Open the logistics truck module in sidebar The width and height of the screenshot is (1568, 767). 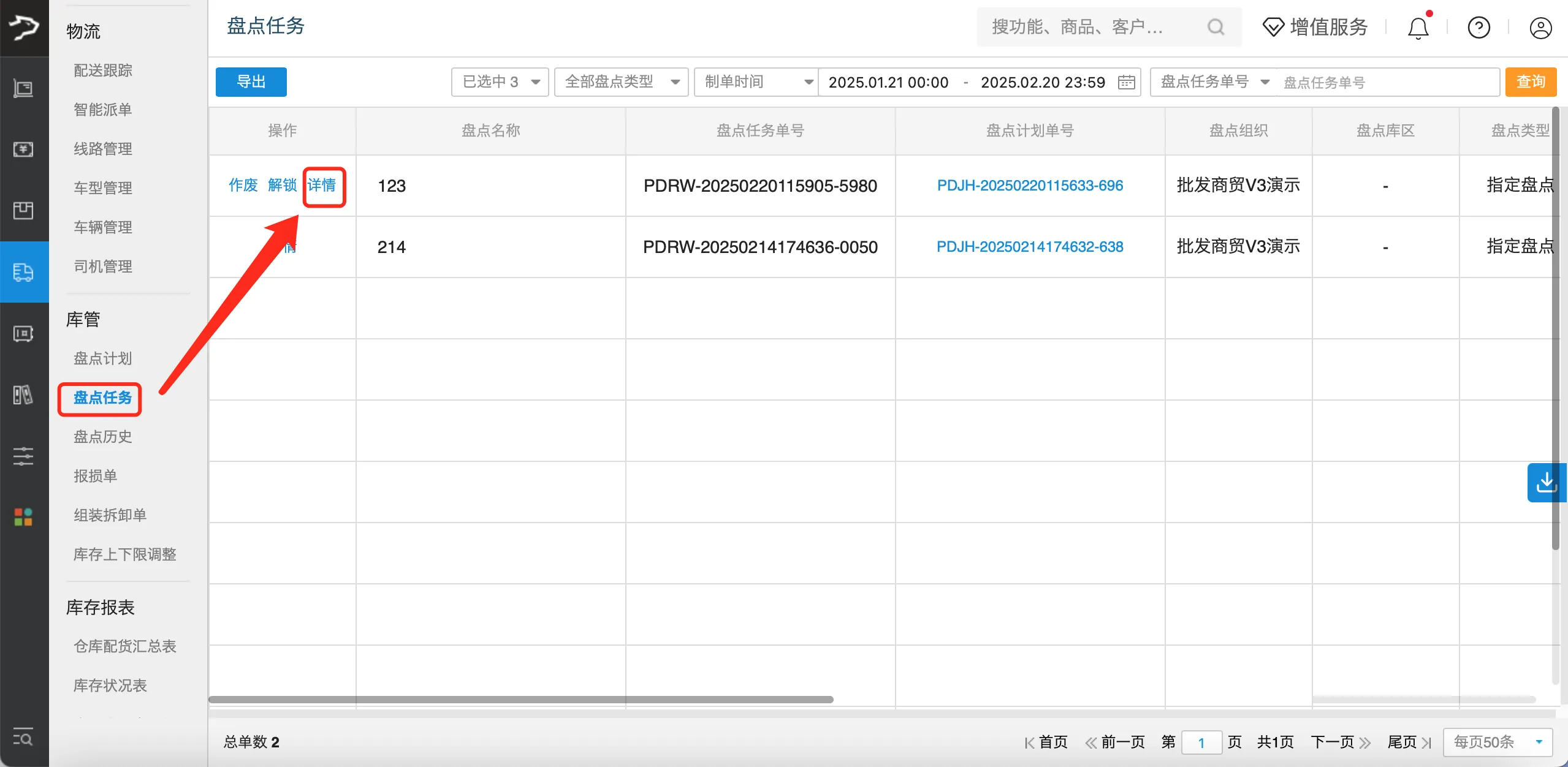tap(24, 272)
